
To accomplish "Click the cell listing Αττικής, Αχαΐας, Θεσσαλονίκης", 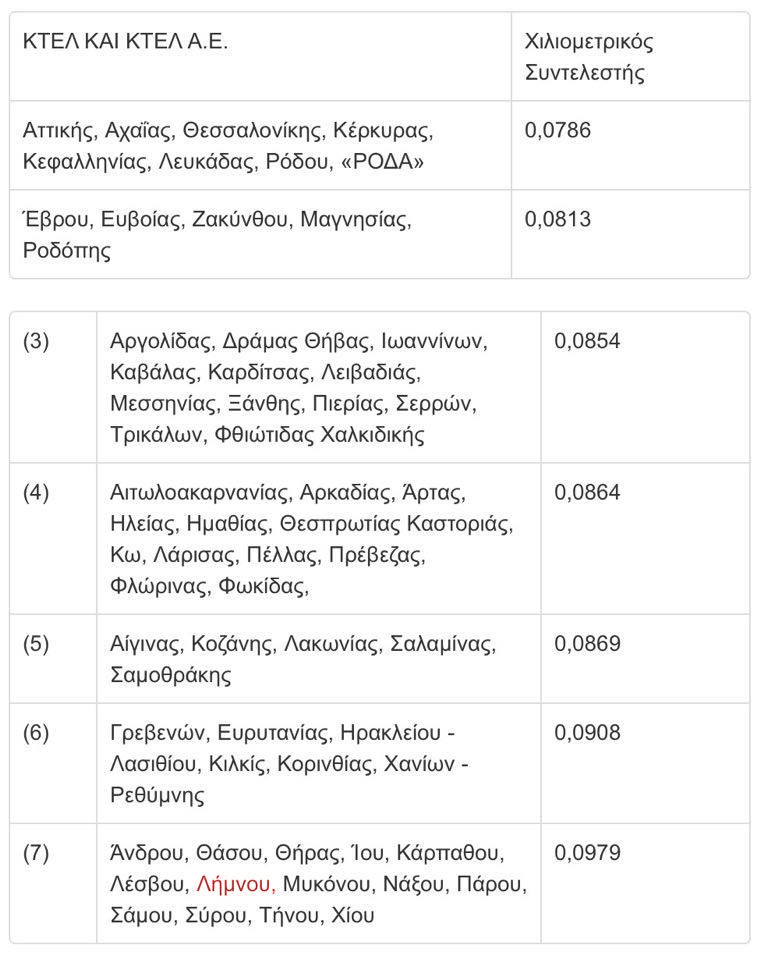I will pyautogui.click(x=227, y=145).
